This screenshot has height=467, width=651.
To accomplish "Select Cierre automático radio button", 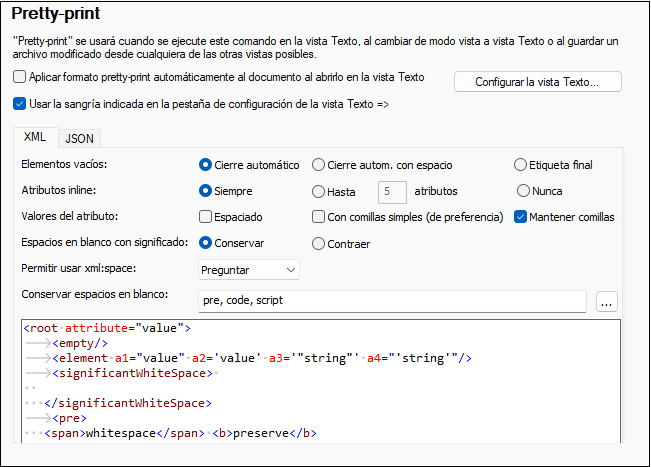I will point(206,165).
